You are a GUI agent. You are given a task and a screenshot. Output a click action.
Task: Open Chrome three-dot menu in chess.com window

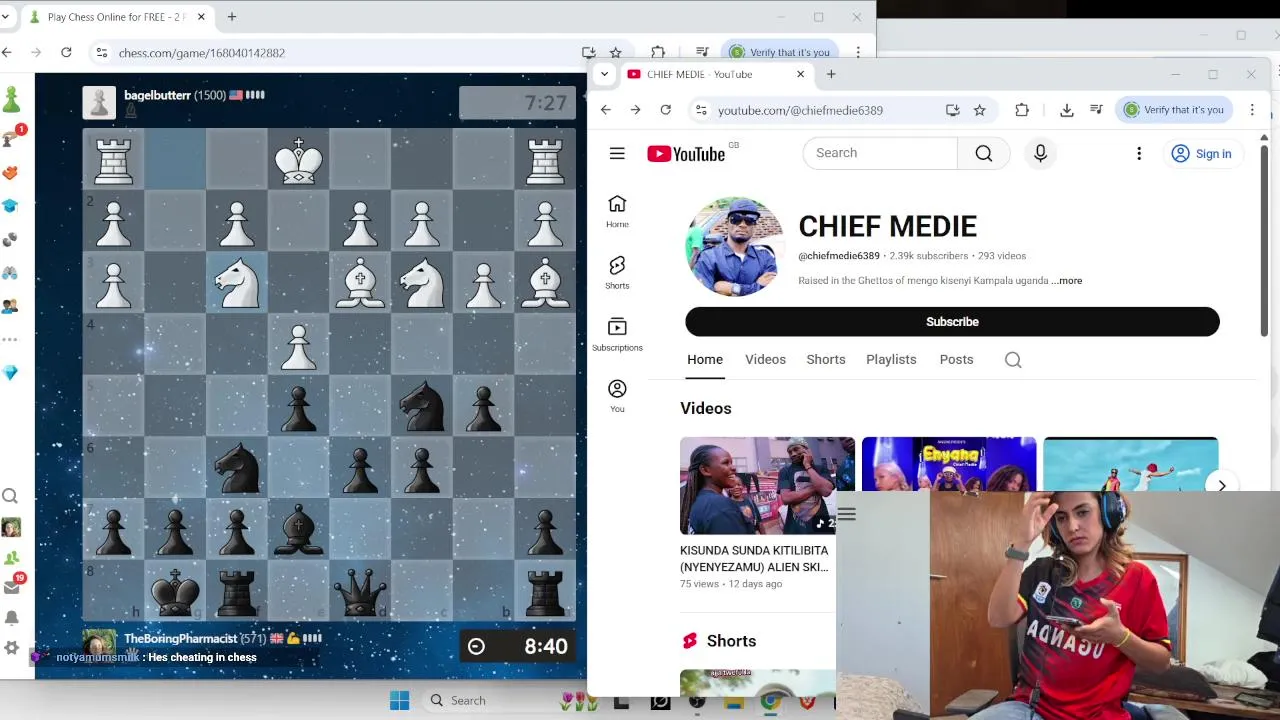click(x=858, y=52)
